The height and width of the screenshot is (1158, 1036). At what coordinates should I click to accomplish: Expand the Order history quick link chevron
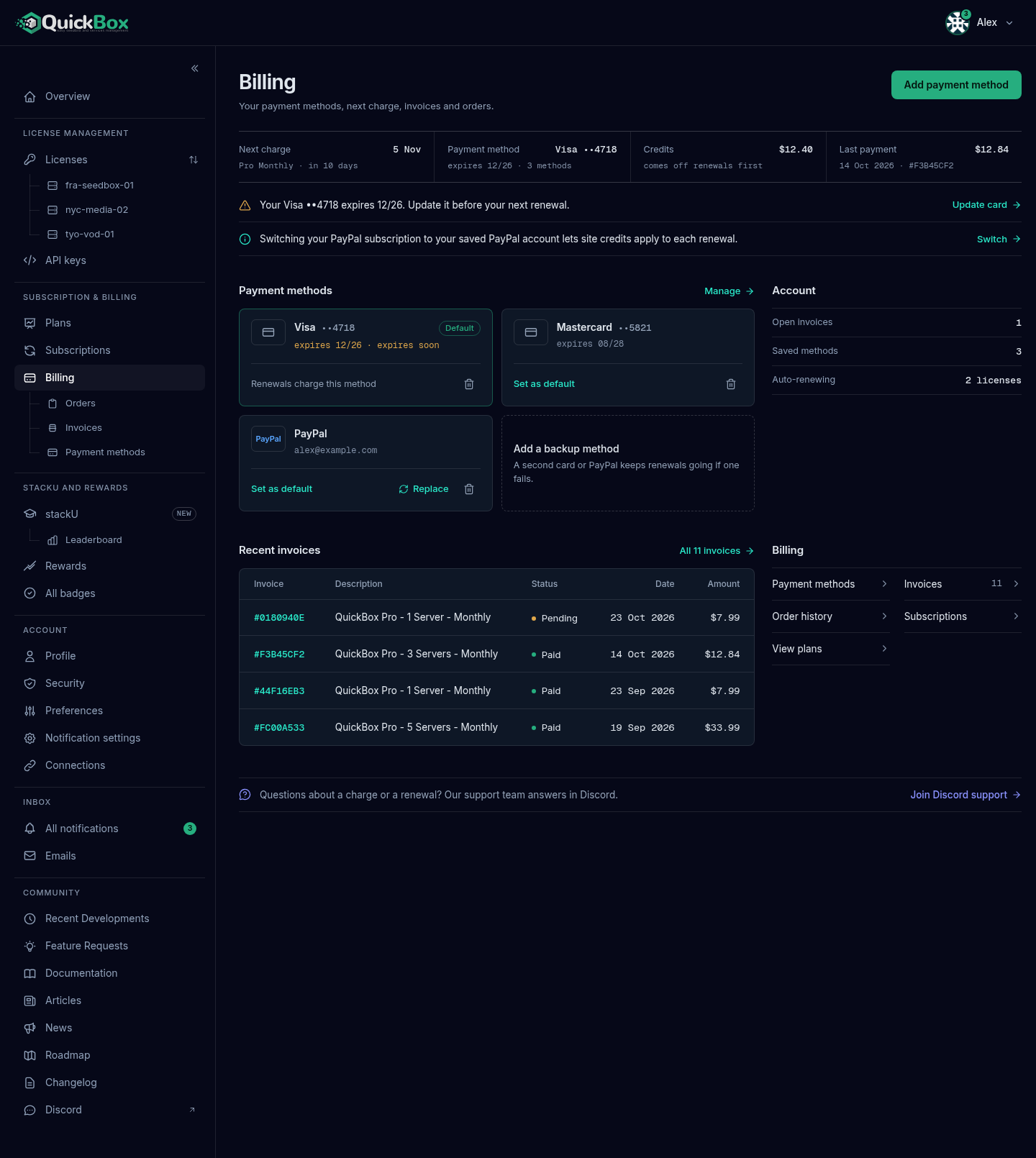tap(884, 616)
